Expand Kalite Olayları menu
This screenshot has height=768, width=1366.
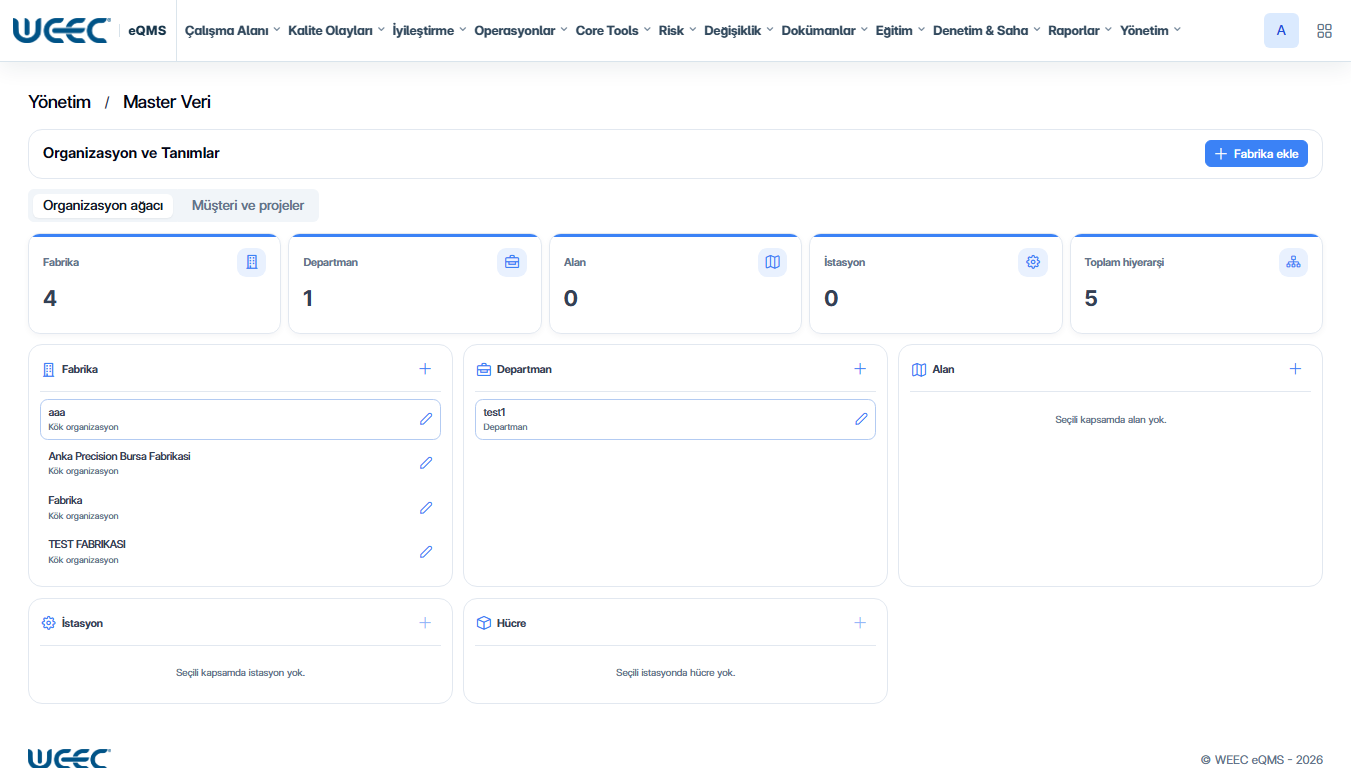click(336, 30)
